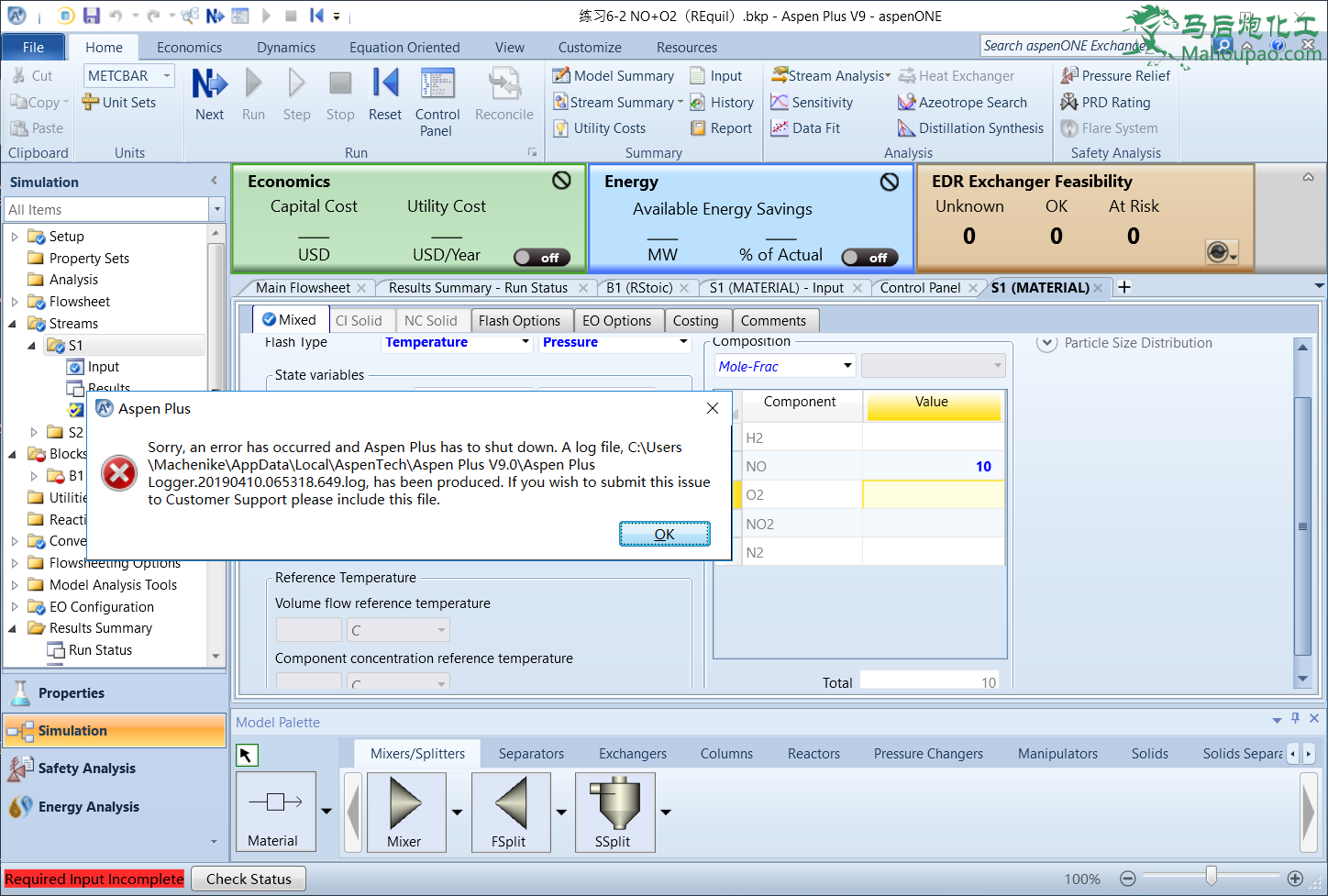Click the Run simulation icon
Viewport: 1328px width, 896px height.
[253, 94]
